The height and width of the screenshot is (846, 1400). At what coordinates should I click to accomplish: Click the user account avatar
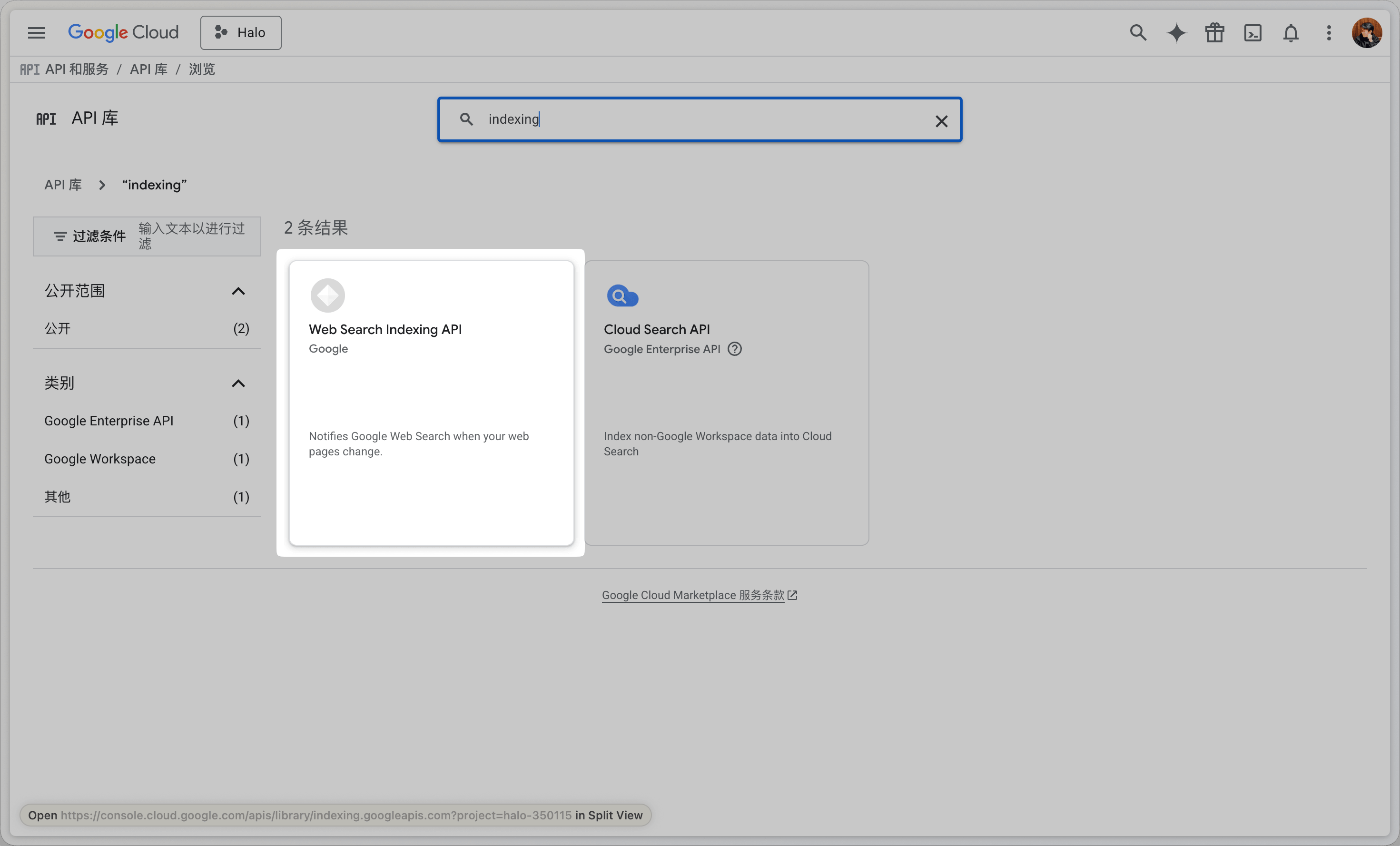point(1367,33)
